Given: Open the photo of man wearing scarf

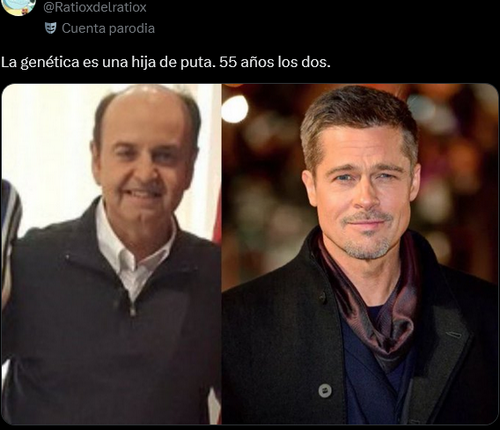Looking at the screenshot, I should pos(360,254).
